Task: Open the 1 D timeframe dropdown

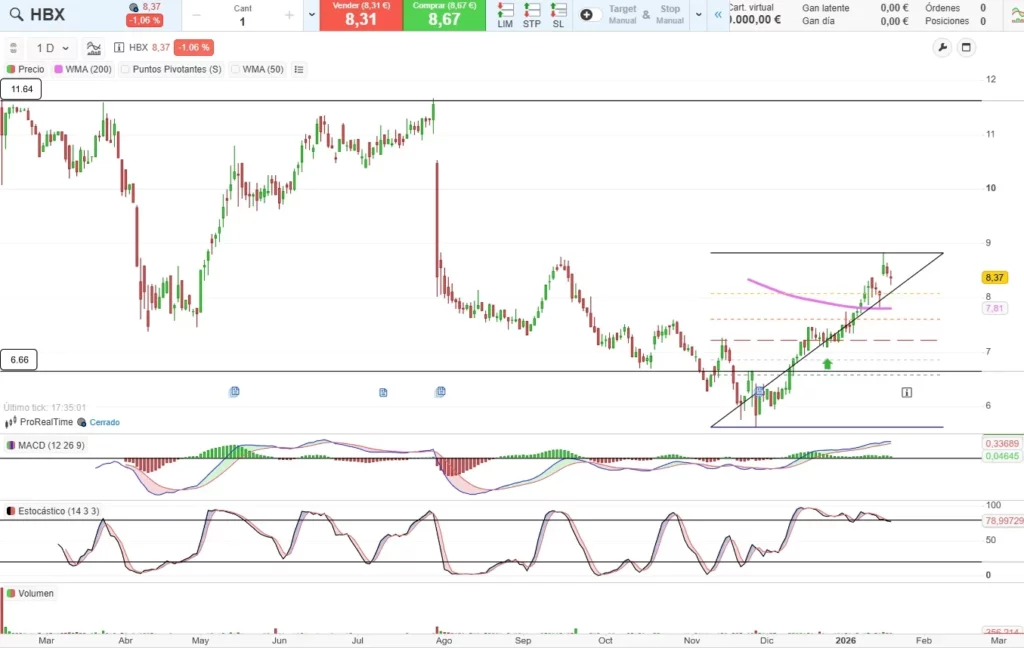Action: [x=53, y=47]
